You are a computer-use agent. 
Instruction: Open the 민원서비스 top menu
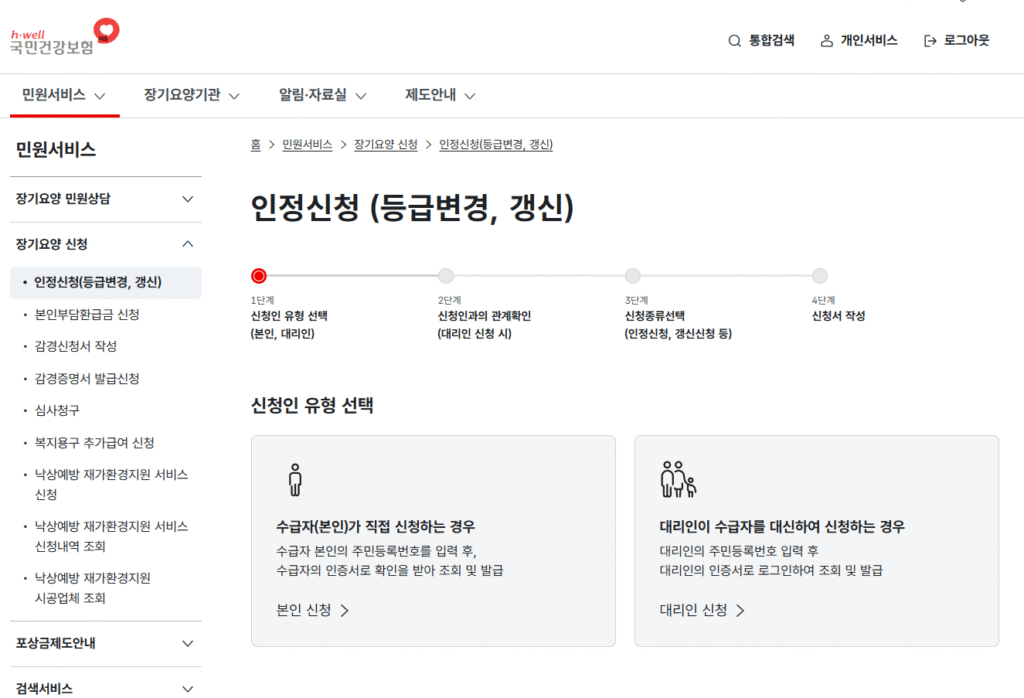point(63,95)
